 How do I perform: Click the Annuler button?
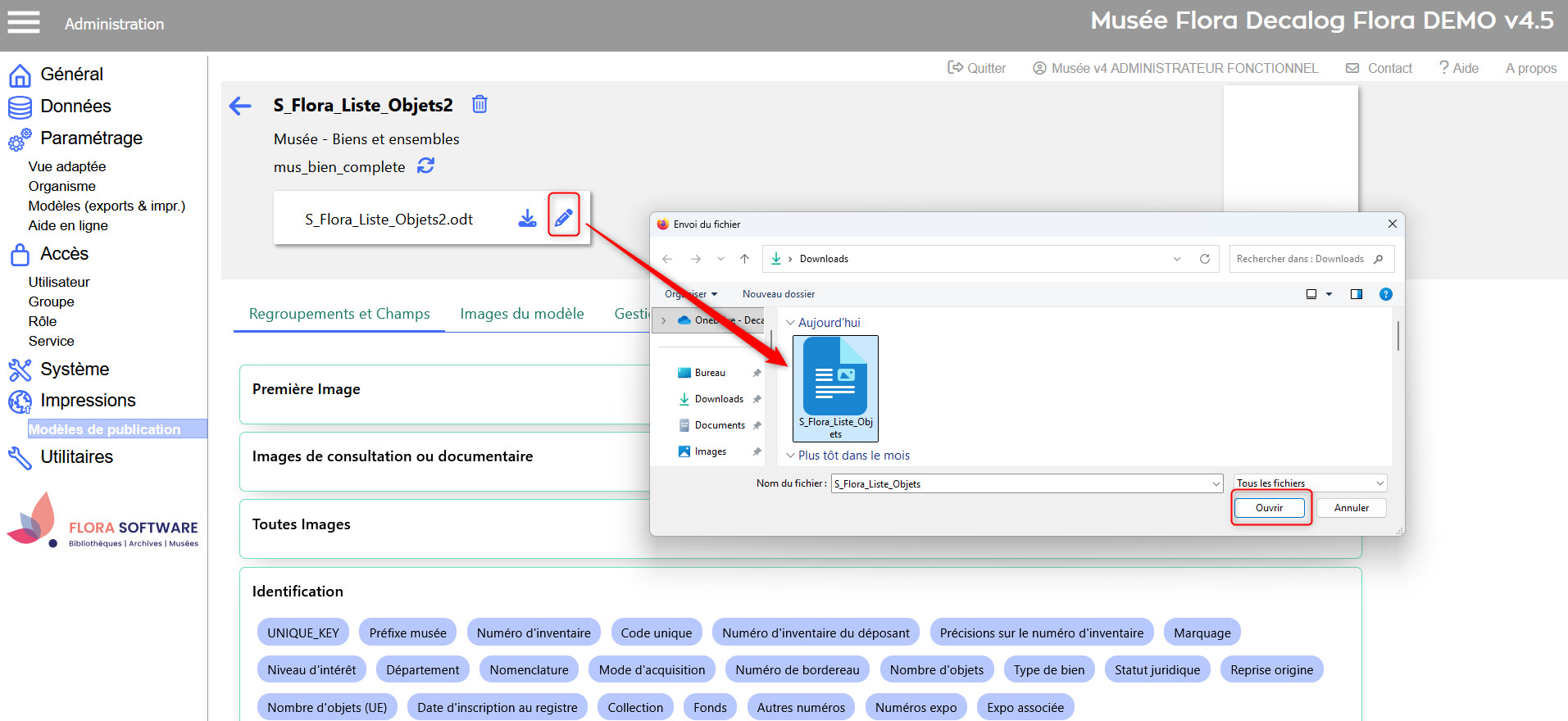click(x=1351, y=508)
